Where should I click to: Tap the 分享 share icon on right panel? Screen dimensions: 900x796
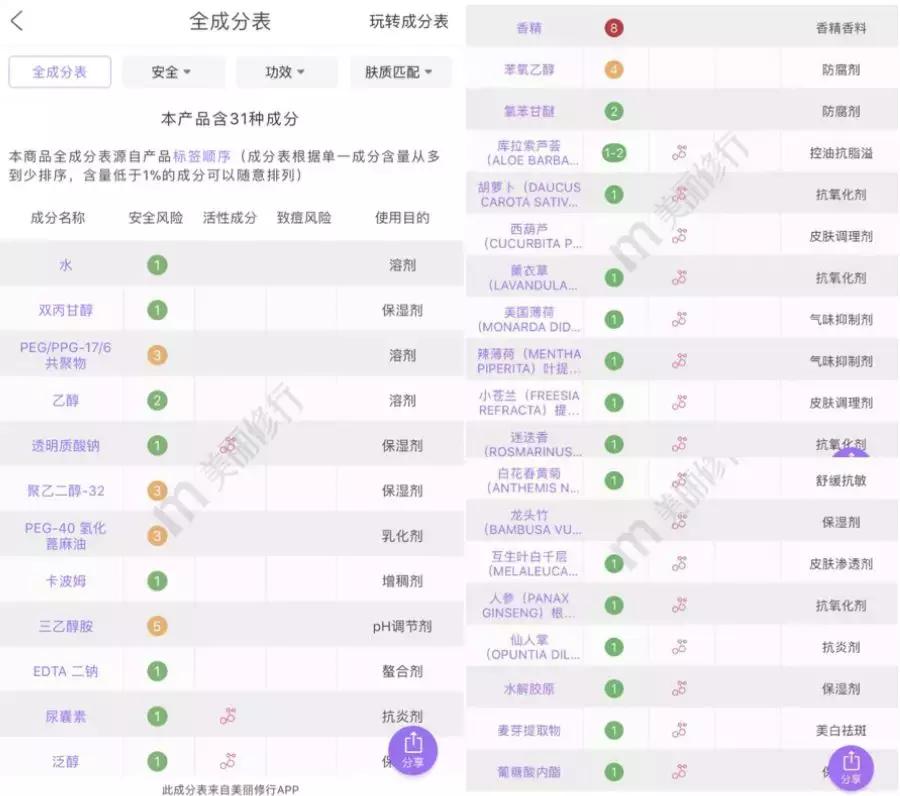[x=851, y=768]
